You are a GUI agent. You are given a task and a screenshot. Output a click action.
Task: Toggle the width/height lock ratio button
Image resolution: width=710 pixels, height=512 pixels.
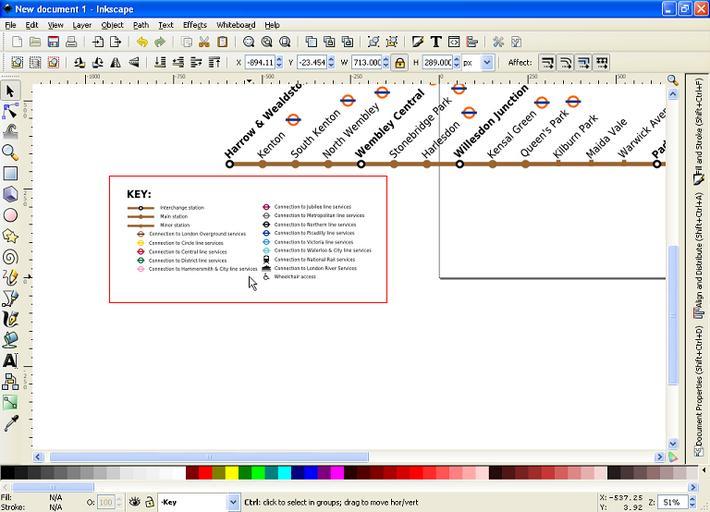(x=399, y=62)
